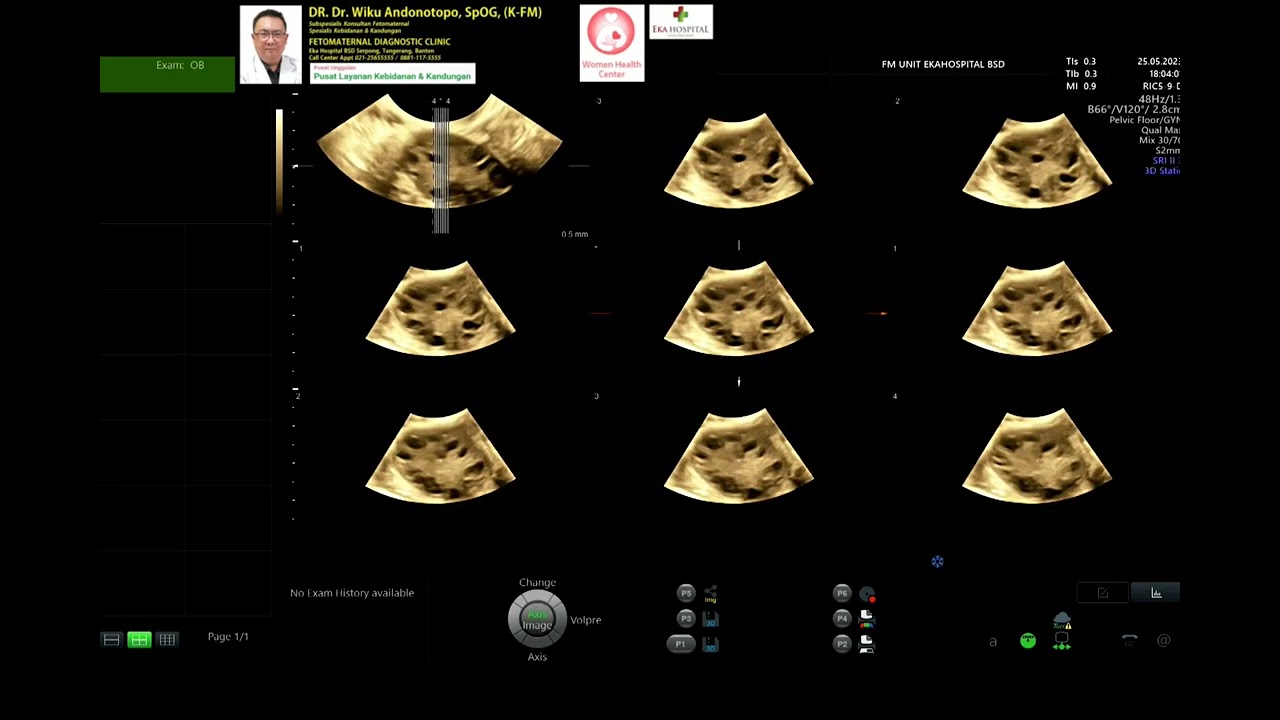Click the blue snowflake freeze icon

tap(937, 562)
